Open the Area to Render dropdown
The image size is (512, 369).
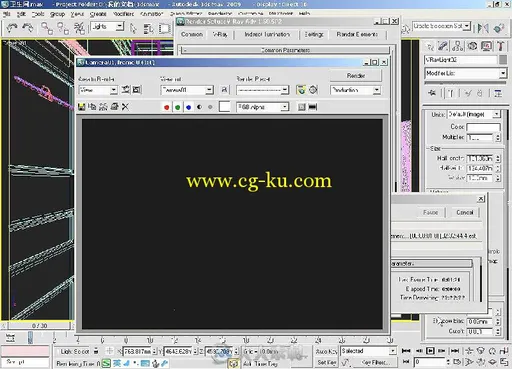coord(114,90)
